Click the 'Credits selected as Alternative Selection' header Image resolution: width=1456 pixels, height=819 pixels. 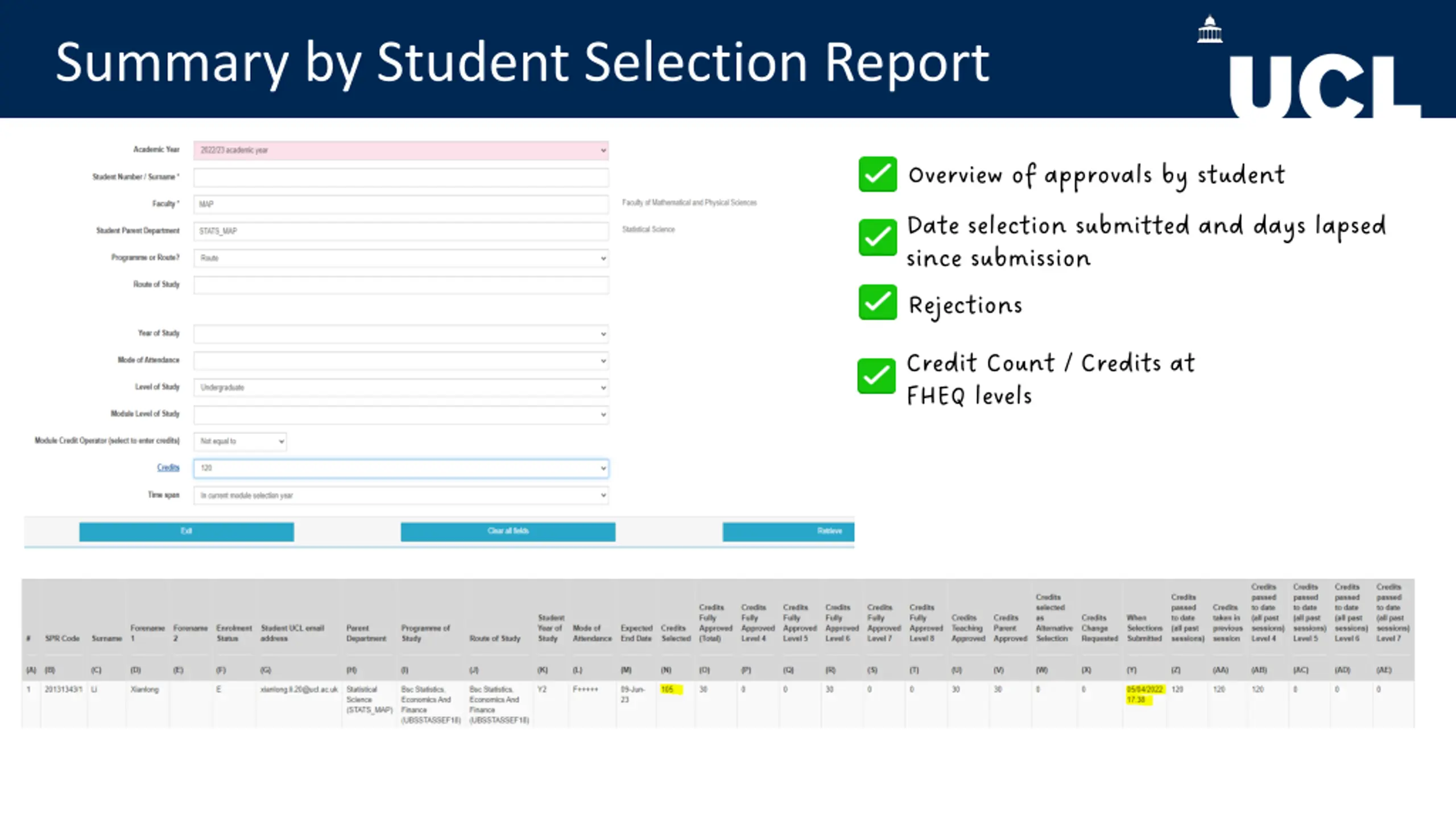pos(1054,618)
